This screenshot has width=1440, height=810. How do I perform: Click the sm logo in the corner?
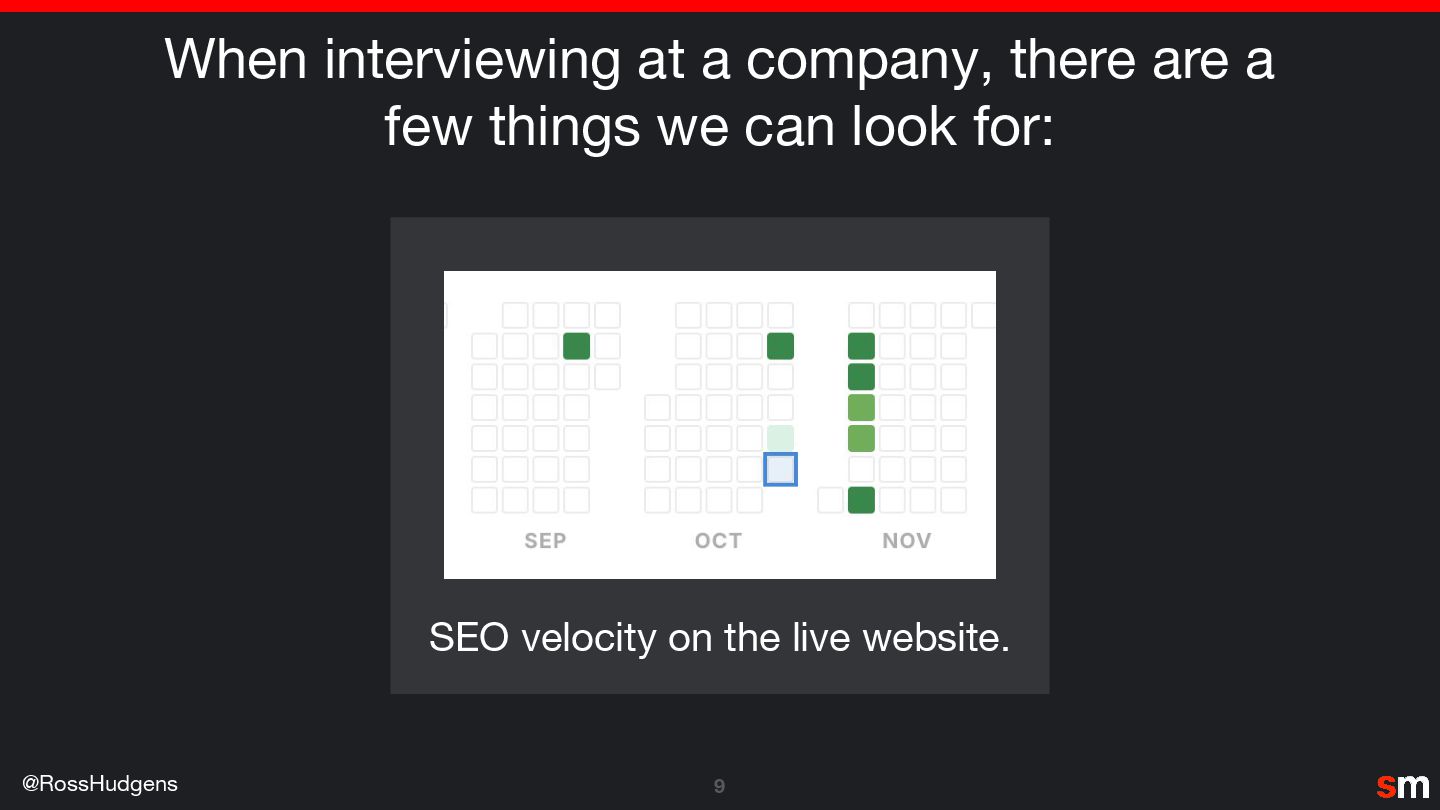[1402, 786]
